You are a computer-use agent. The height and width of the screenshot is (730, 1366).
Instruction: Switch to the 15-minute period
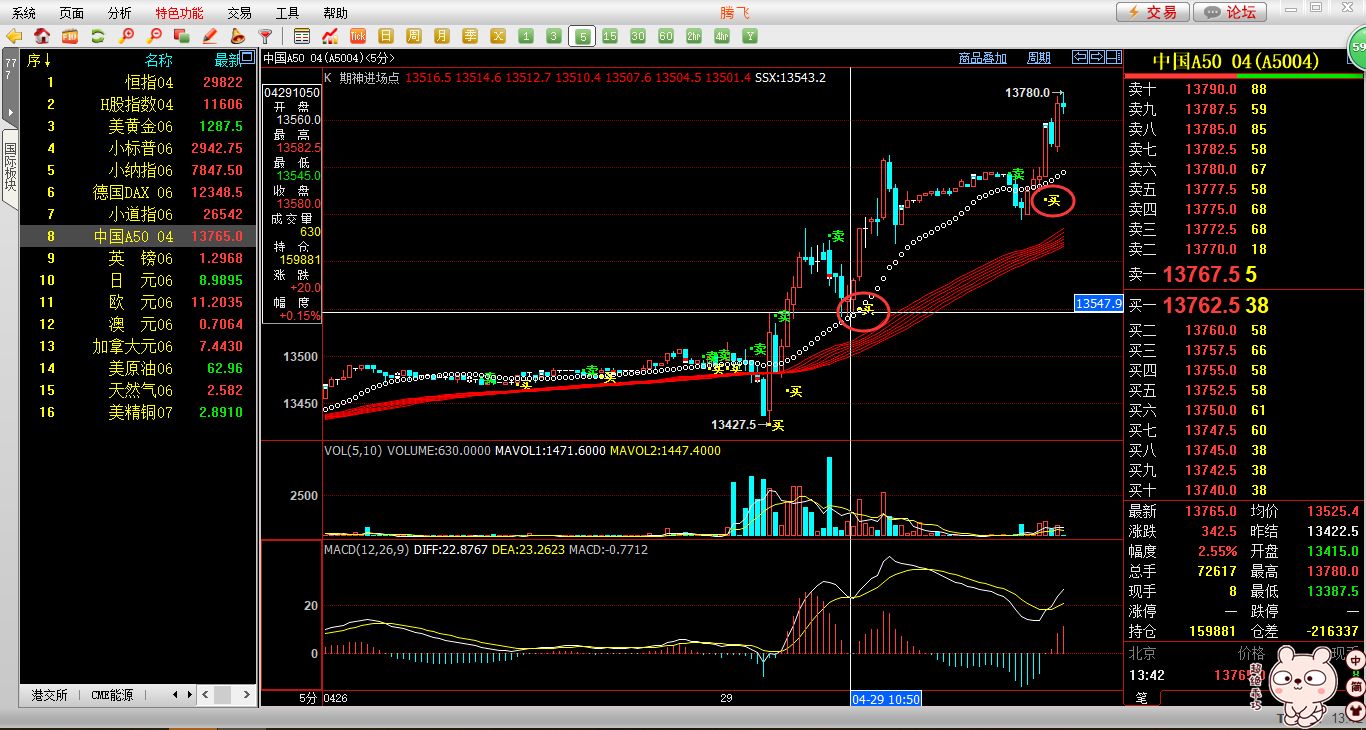(x=610, y=36)
